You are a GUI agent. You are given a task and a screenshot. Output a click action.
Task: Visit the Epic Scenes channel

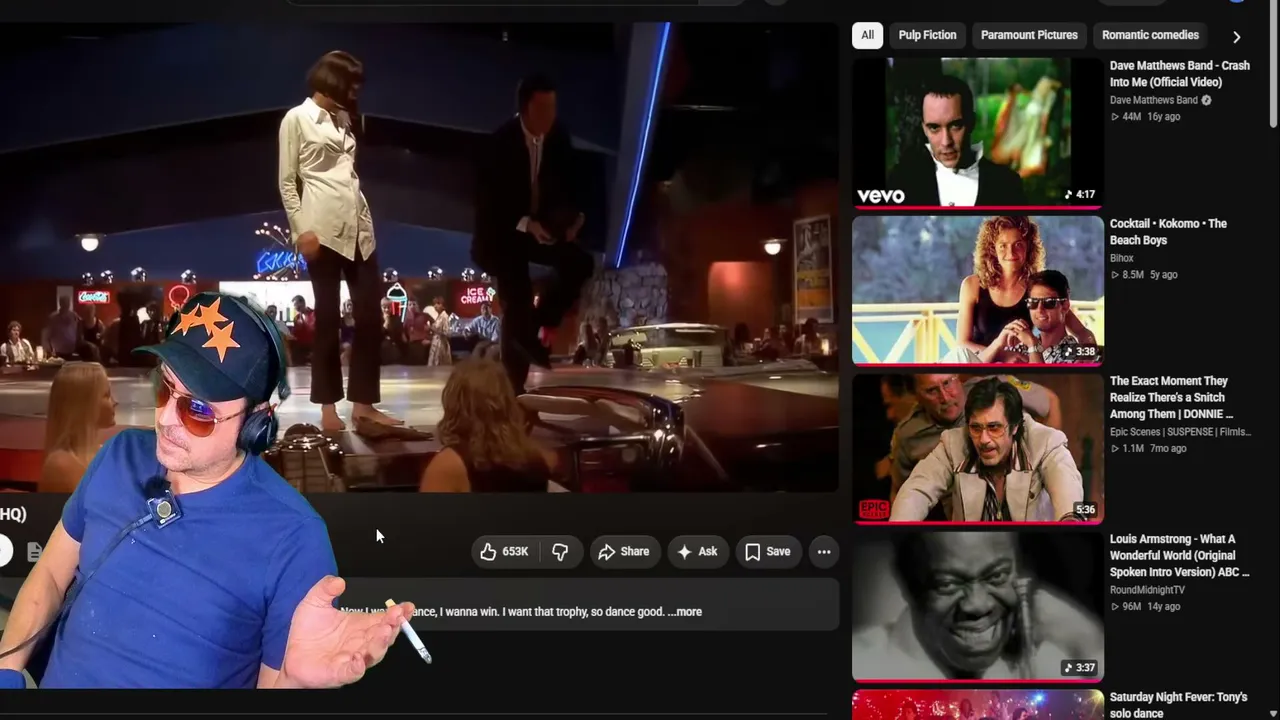[x=1179, y=432]
